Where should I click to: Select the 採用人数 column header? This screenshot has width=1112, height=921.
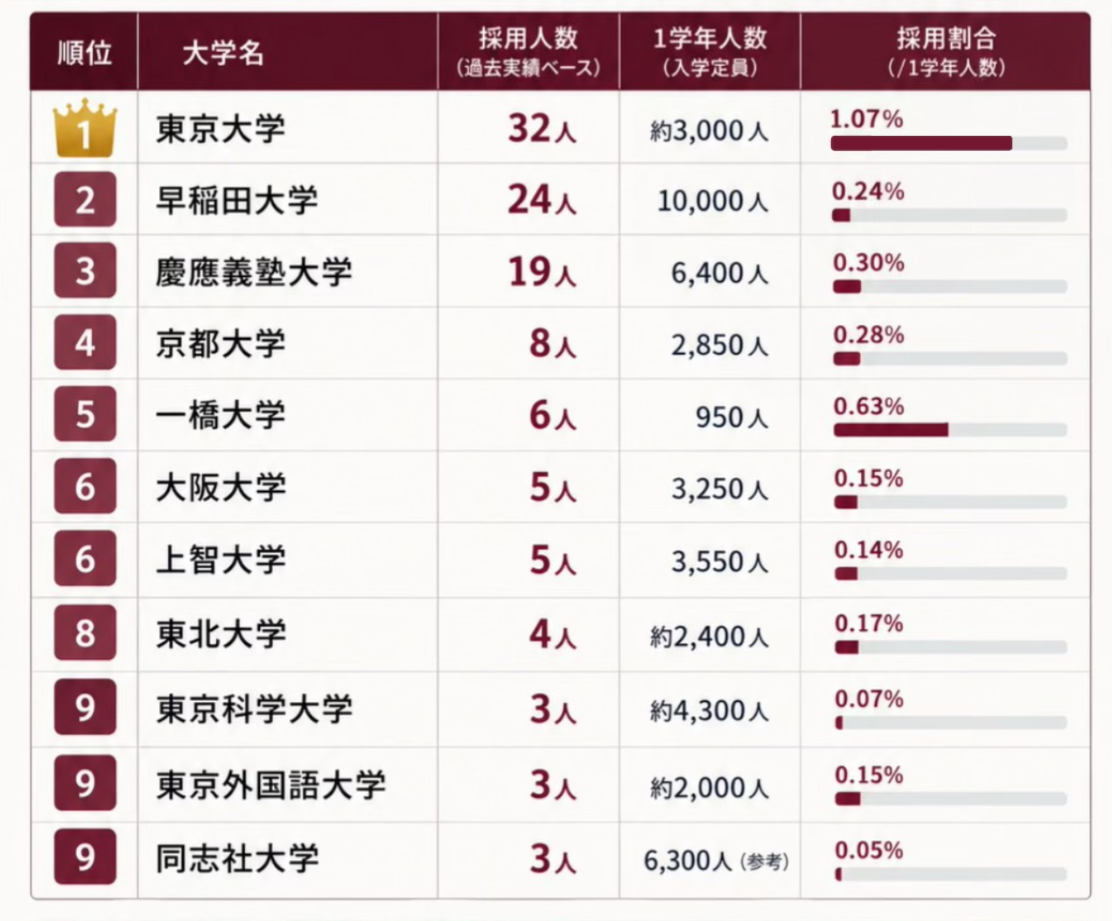coord(528,52)
